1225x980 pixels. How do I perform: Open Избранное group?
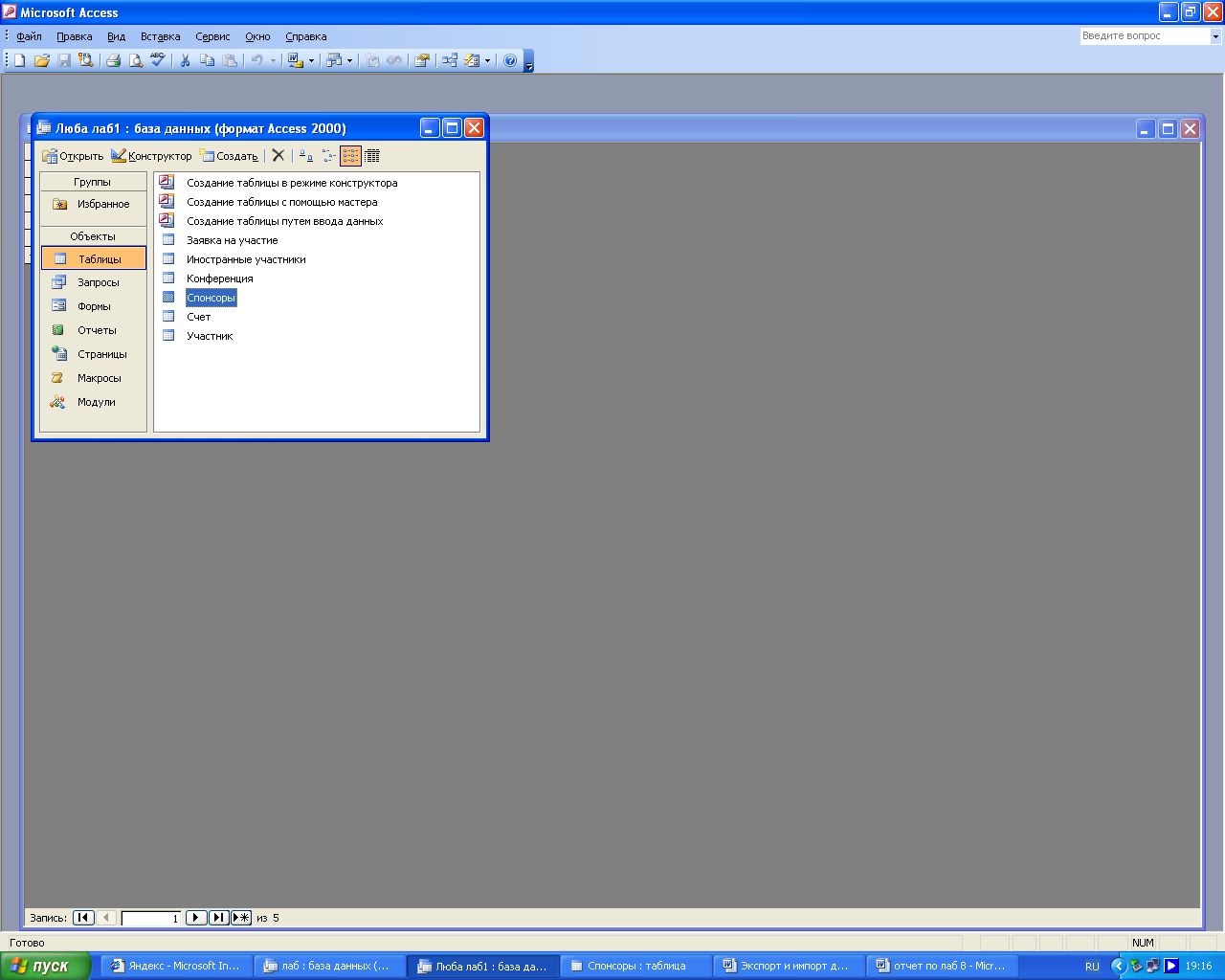(94, 204)
